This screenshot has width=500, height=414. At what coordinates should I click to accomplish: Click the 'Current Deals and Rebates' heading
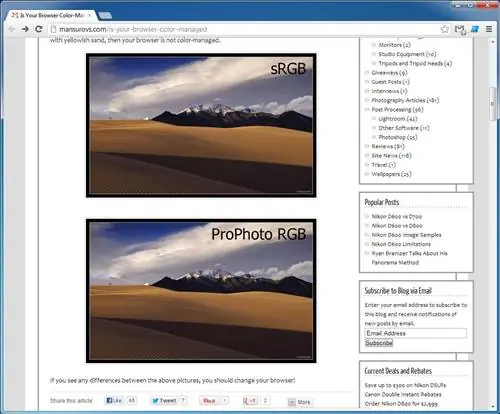click(398, 371)
